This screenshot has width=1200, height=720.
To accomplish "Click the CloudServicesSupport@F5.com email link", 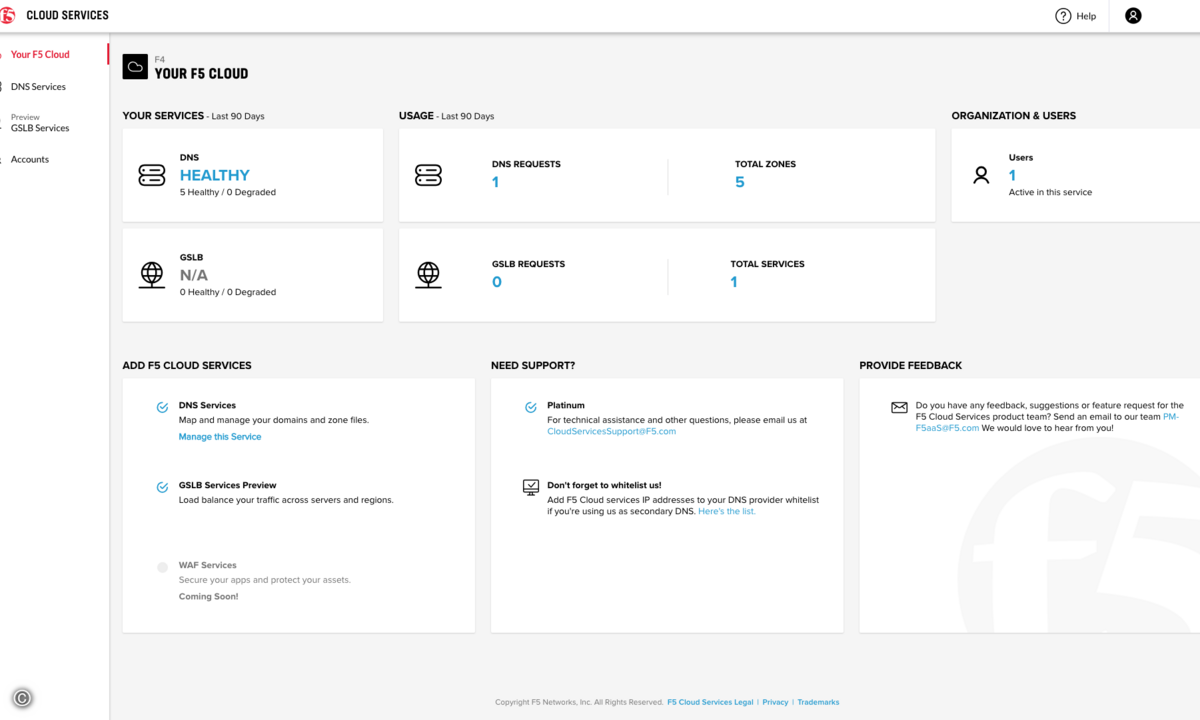I will [612, 432].
